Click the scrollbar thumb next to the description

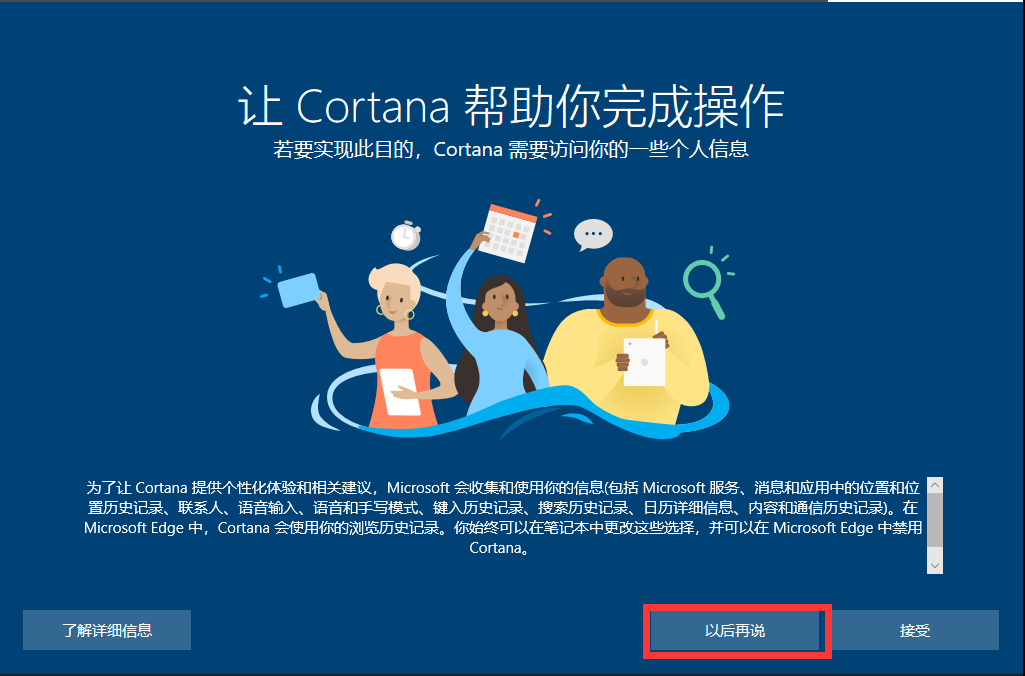(x=935, y=520)
